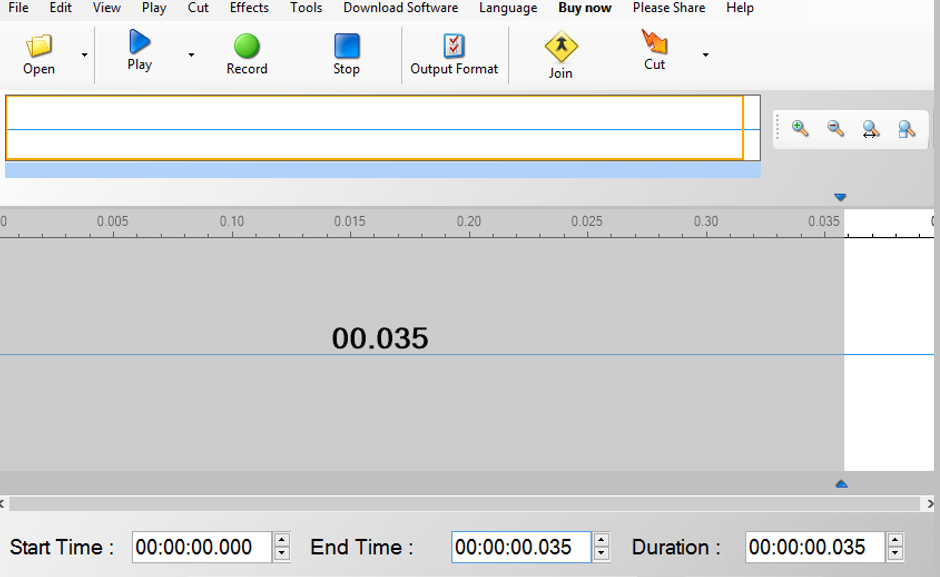Click the unselected white waveform region
The image size is (940, 577).
click(x=889, y=354)
